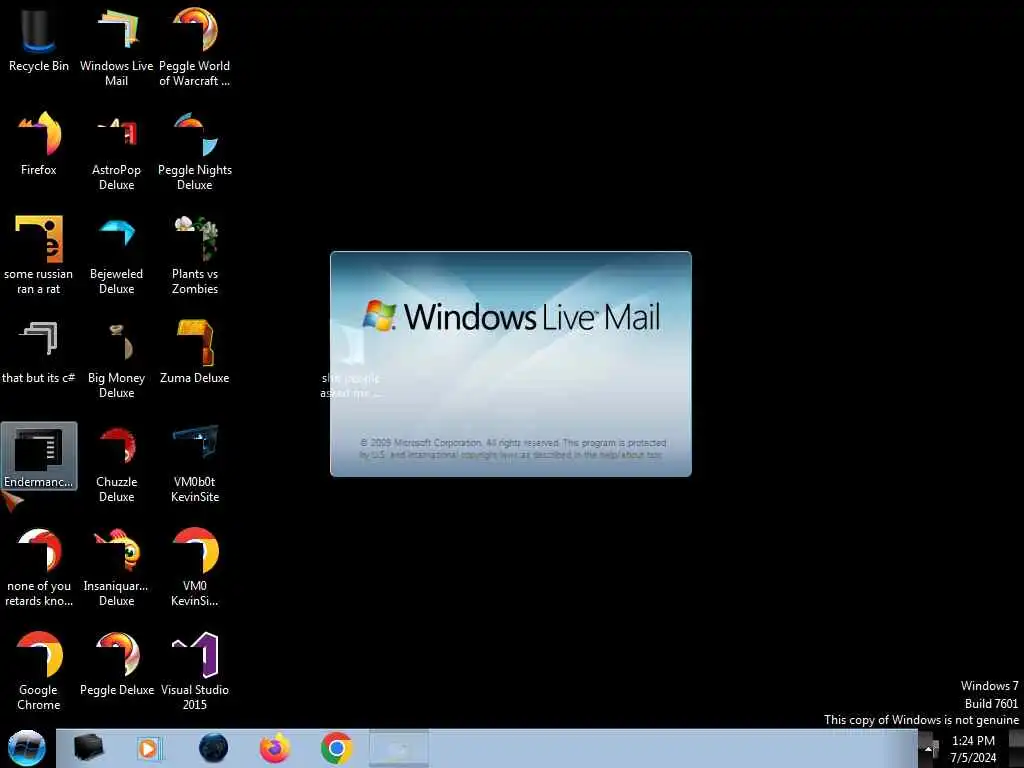The height and width of the screenshot is (768, 1024).
Task: Select the Firefox desktop shortcut
Action: point(39,143)
